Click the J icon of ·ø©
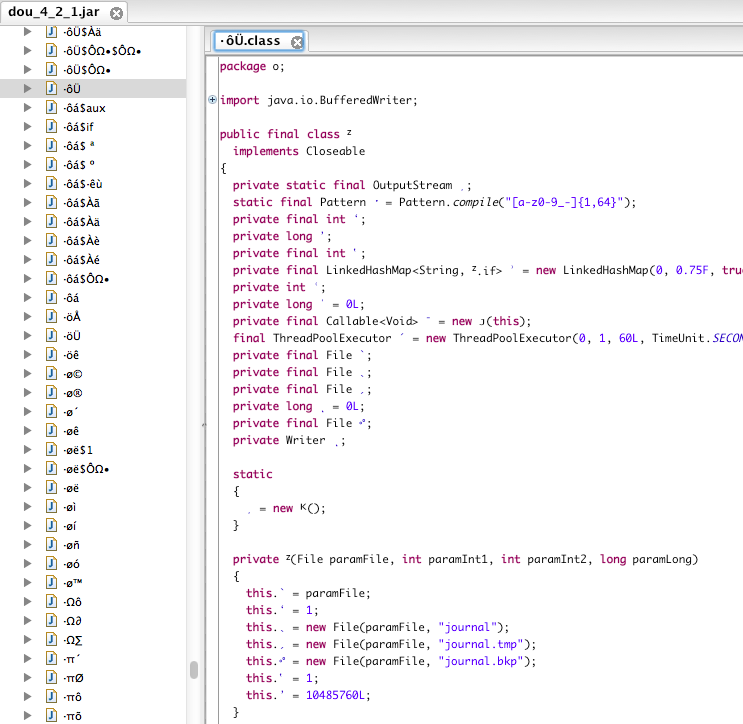Viewport: 743px width, 724px height. coord(51,374)
